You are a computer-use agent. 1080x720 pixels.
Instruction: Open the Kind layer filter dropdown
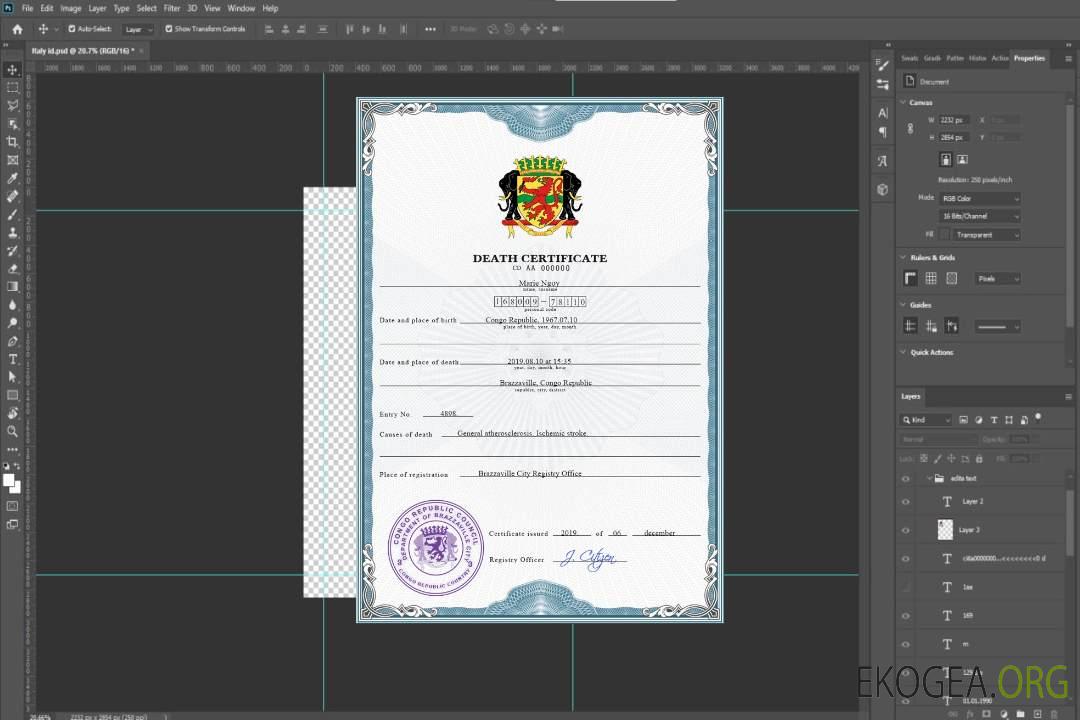coord(926,420)
